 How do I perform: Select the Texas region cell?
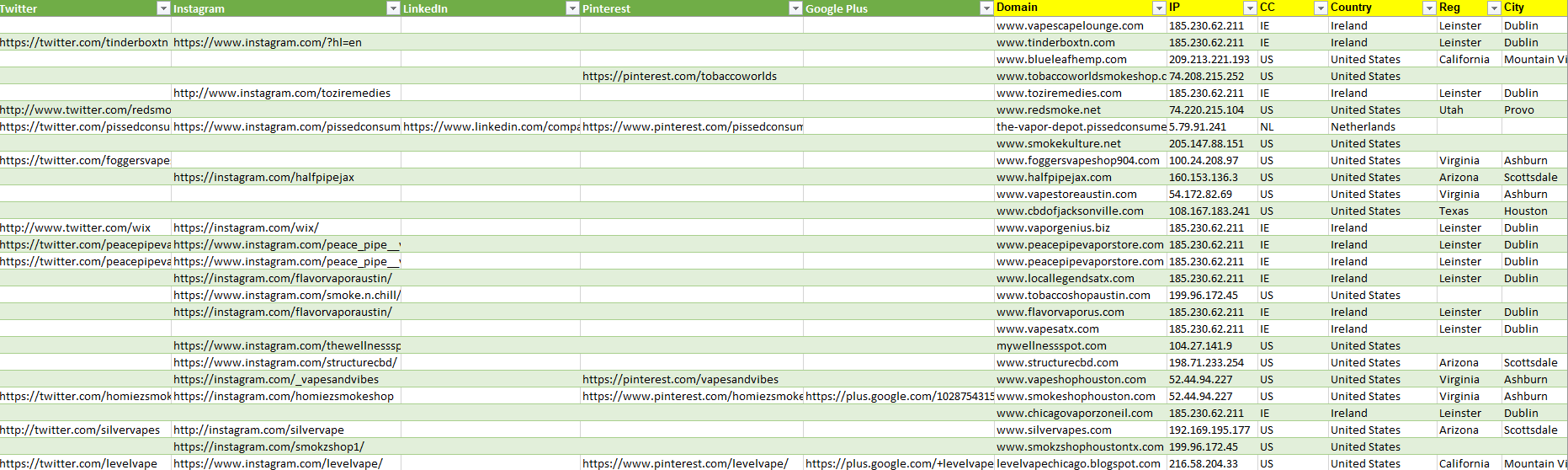tap(1470, 211)
